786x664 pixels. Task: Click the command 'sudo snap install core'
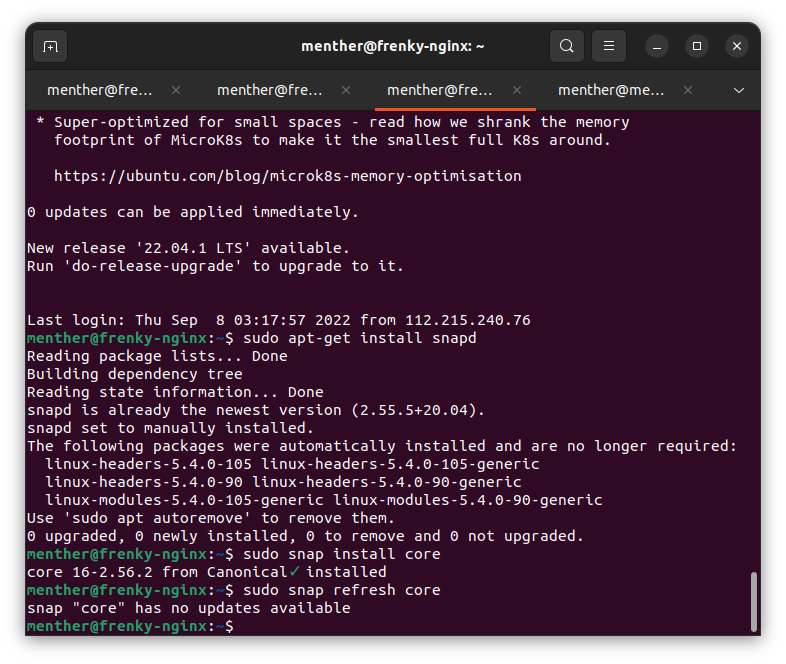(x=341, y=554)
